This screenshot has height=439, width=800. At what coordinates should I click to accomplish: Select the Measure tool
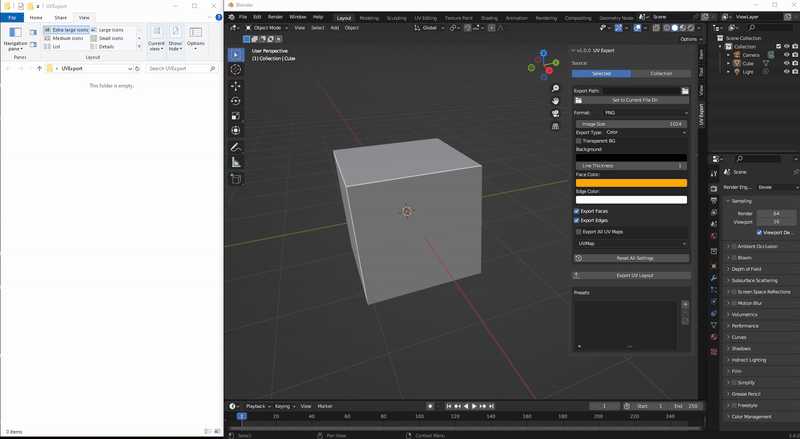pos(235,162)
